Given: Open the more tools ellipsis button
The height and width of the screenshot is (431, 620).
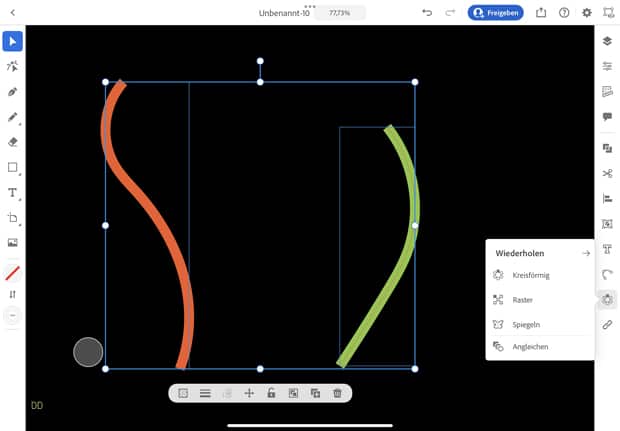Looking at the screenshot, I should (x=13, y=315).
